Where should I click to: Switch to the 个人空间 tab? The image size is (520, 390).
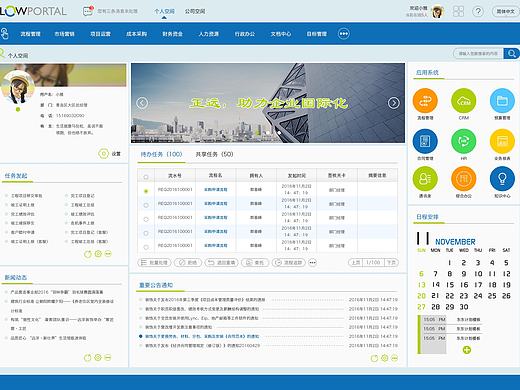(x=164, y=11)
